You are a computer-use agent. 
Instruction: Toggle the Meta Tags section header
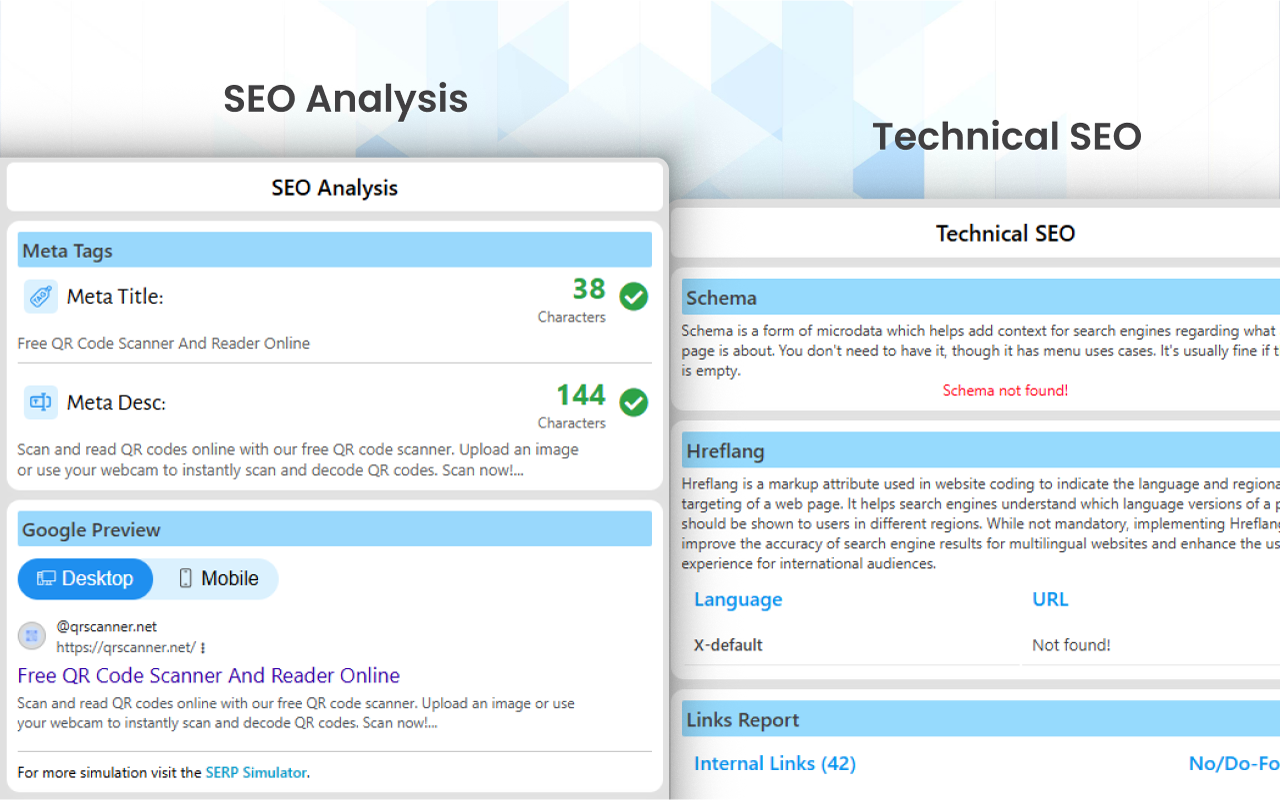[334, 249]
